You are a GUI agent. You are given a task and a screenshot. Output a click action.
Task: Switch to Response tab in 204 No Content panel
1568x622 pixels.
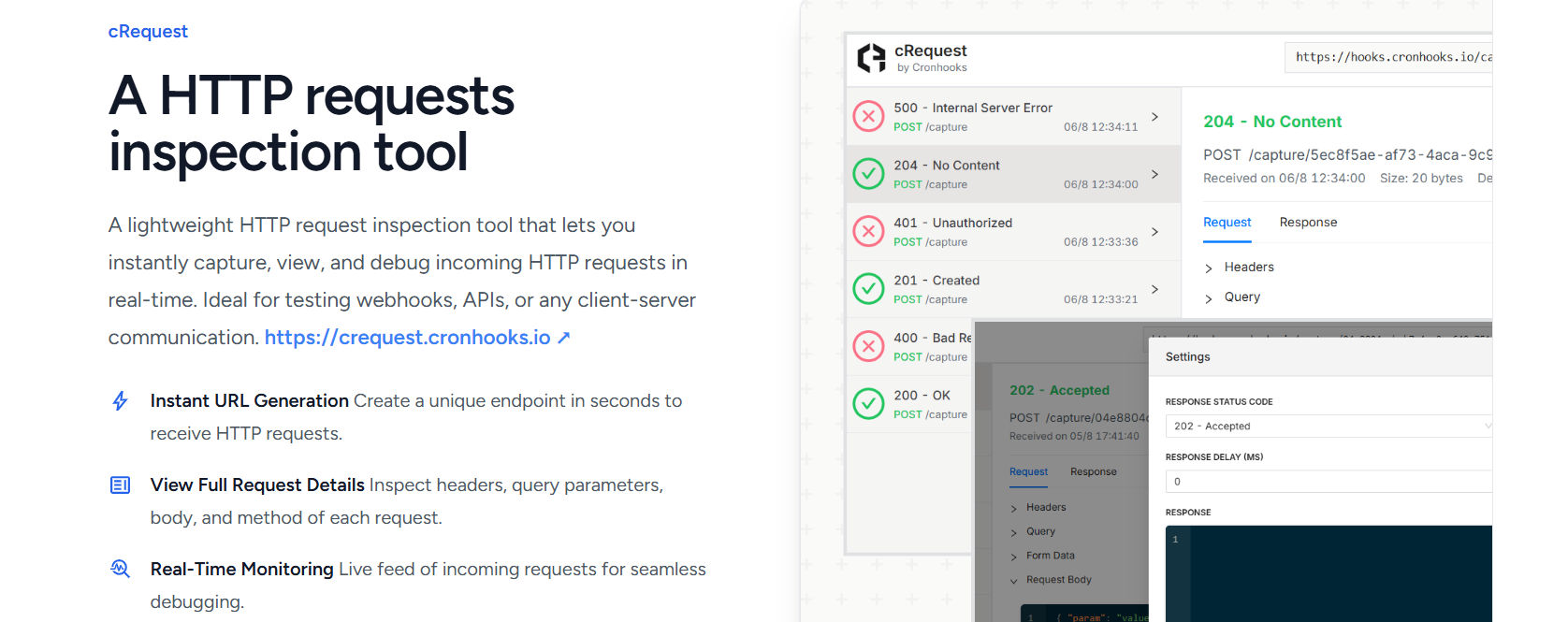[1308, 223]
